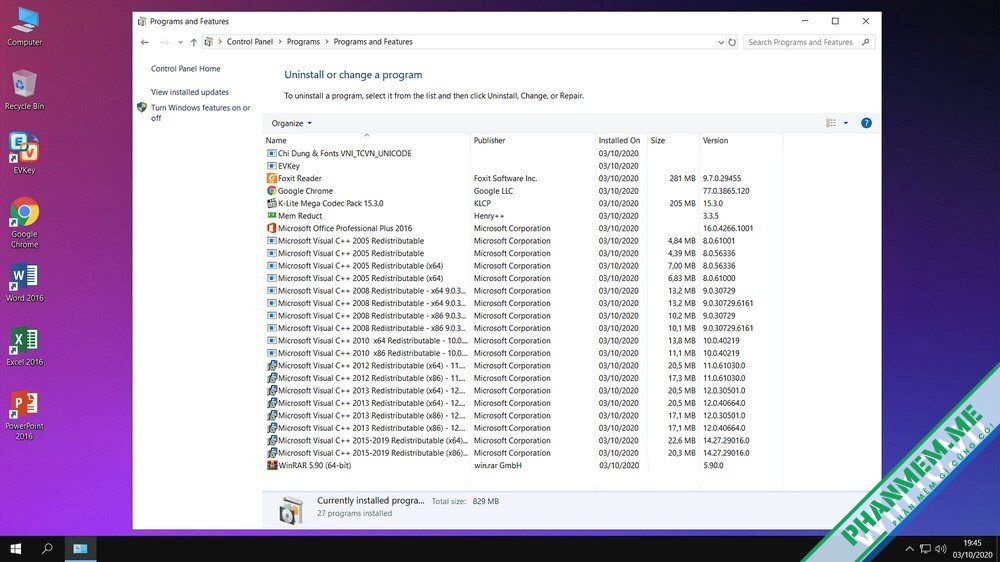Show hidden system tray icons chevron
Screen dimensions: 1000x562
click(909, 549)
